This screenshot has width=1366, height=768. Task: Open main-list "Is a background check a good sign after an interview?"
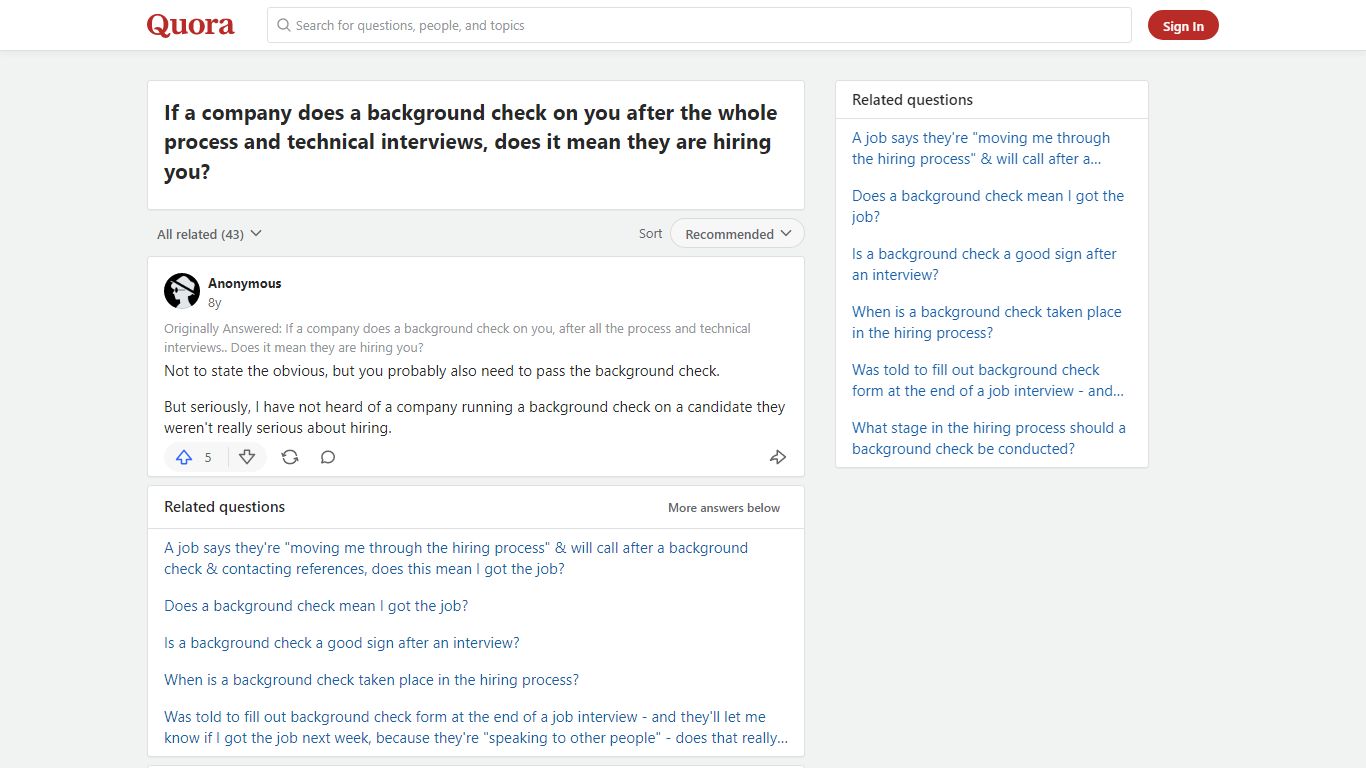point(342,643)
